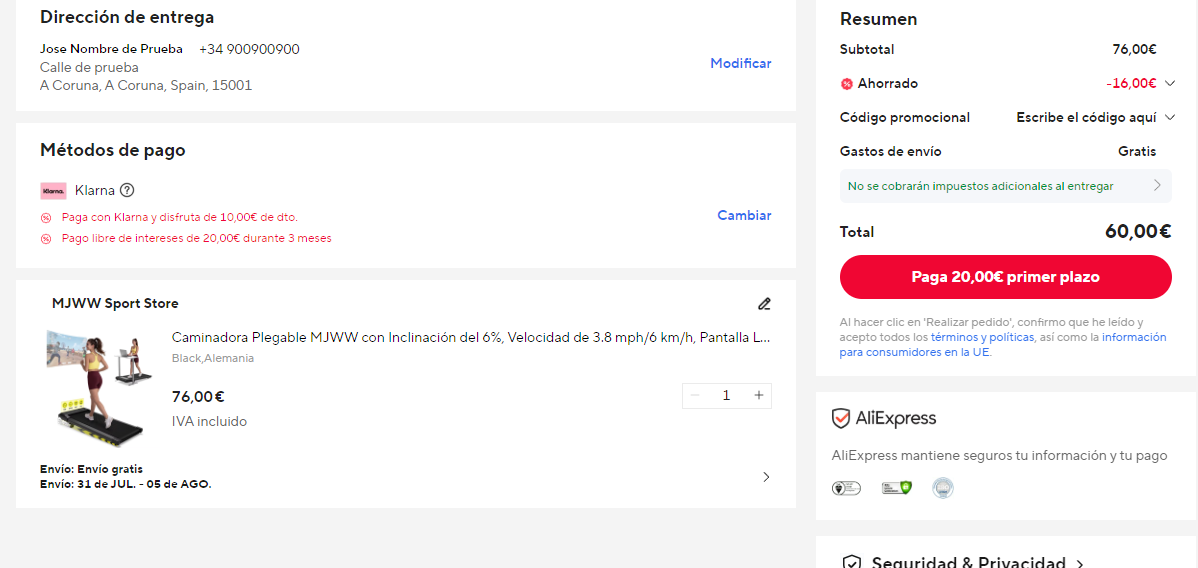1198x568 pixels.
Task: Click the MJWW Sport Store name
Action: point(115,303)
